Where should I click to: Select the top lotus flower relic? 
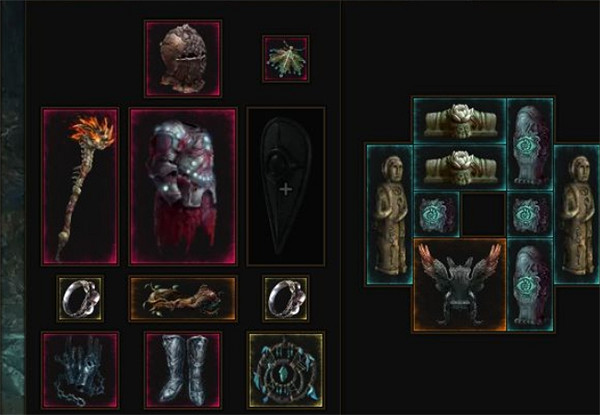click(460, 121)
